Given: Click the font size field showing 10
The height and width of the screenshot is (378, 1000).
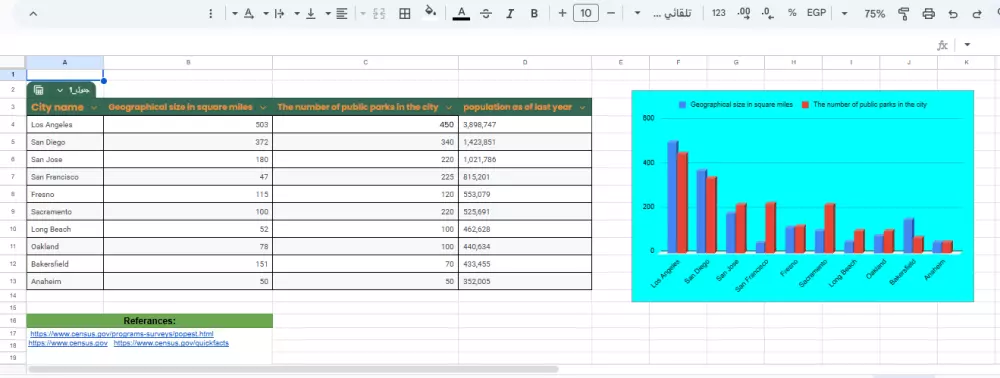Looking at the screenshot, I should click(x=586, y=13).
